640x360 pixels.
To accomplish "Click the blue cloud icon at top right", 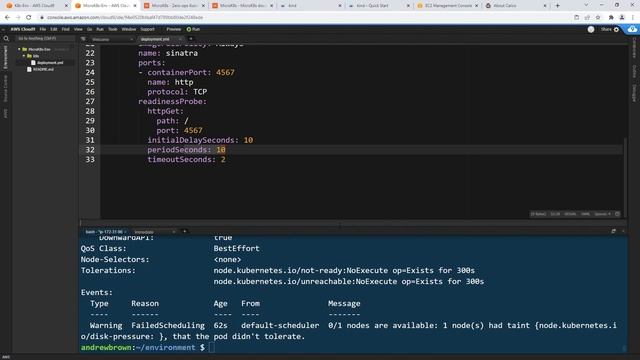I will coord(632,29).
